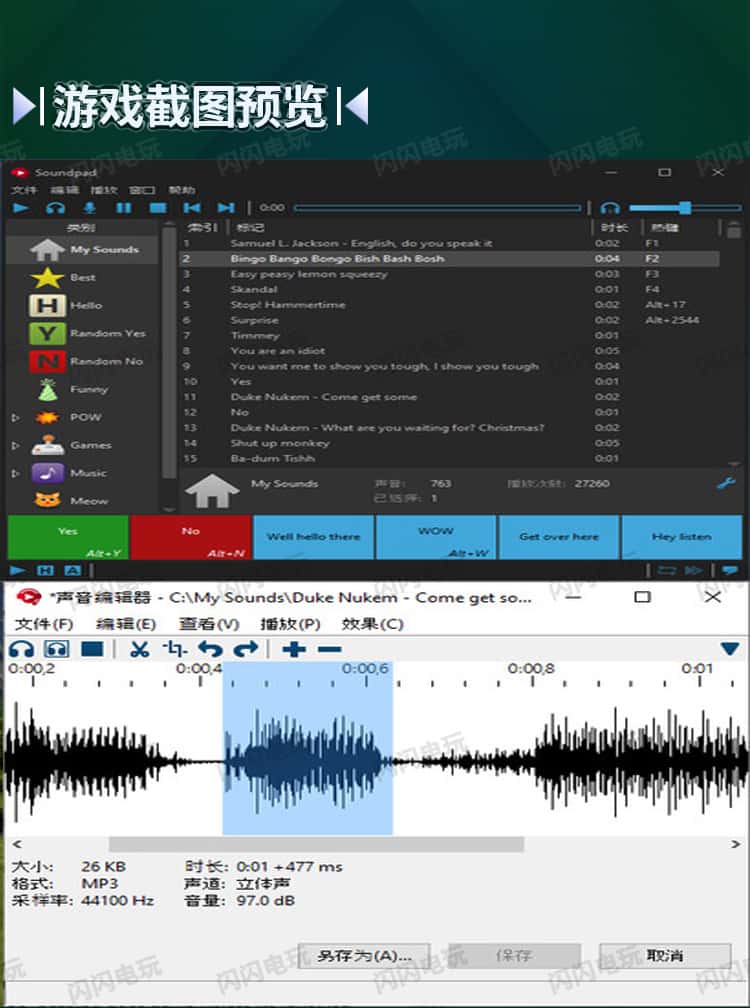Click the chat bubble icon in Soundpad status bar
The image size is (750, 1008).
(x=730, y=570)
